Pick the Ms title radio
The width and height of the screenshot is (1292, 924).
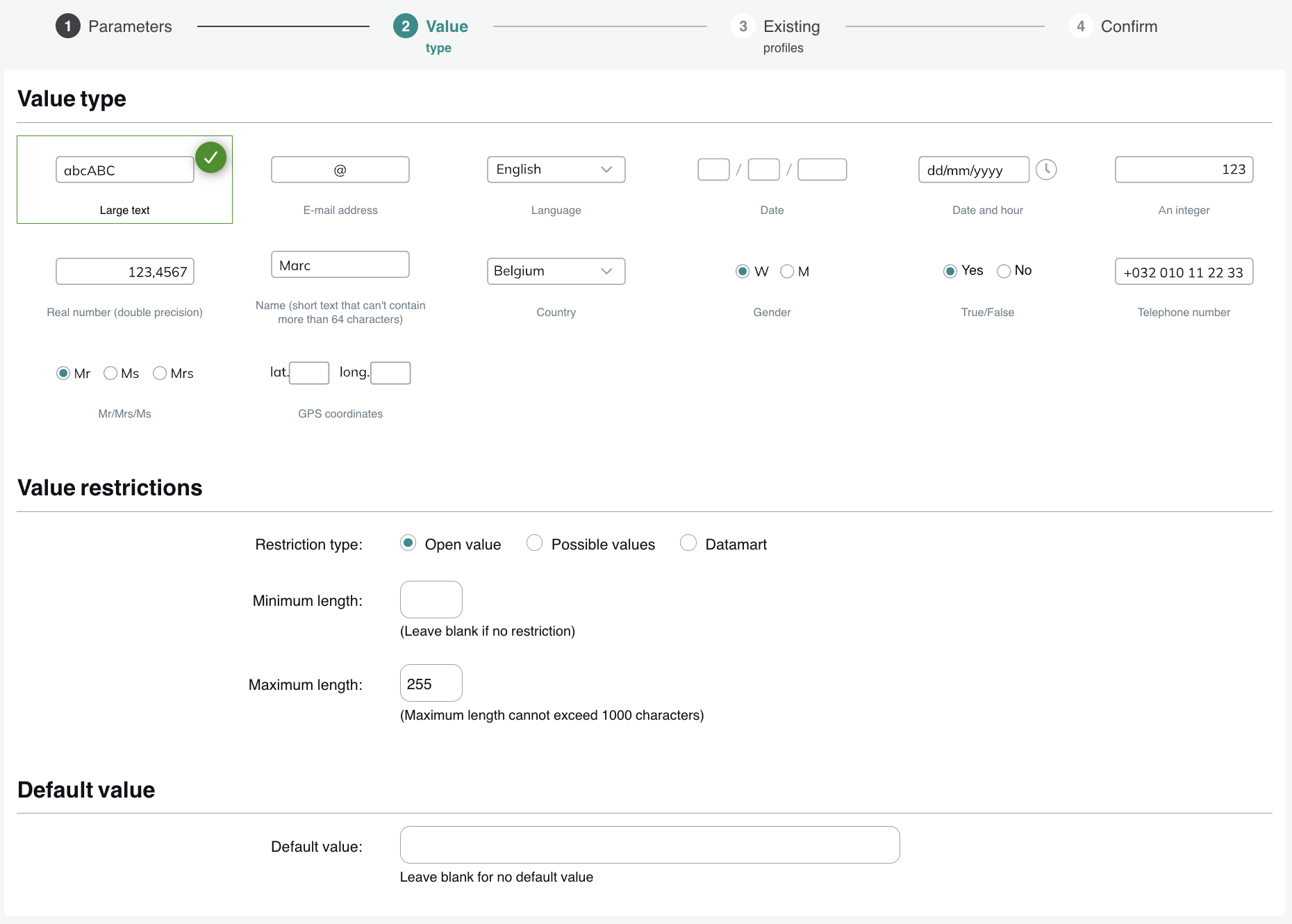[x=110, y=373]
